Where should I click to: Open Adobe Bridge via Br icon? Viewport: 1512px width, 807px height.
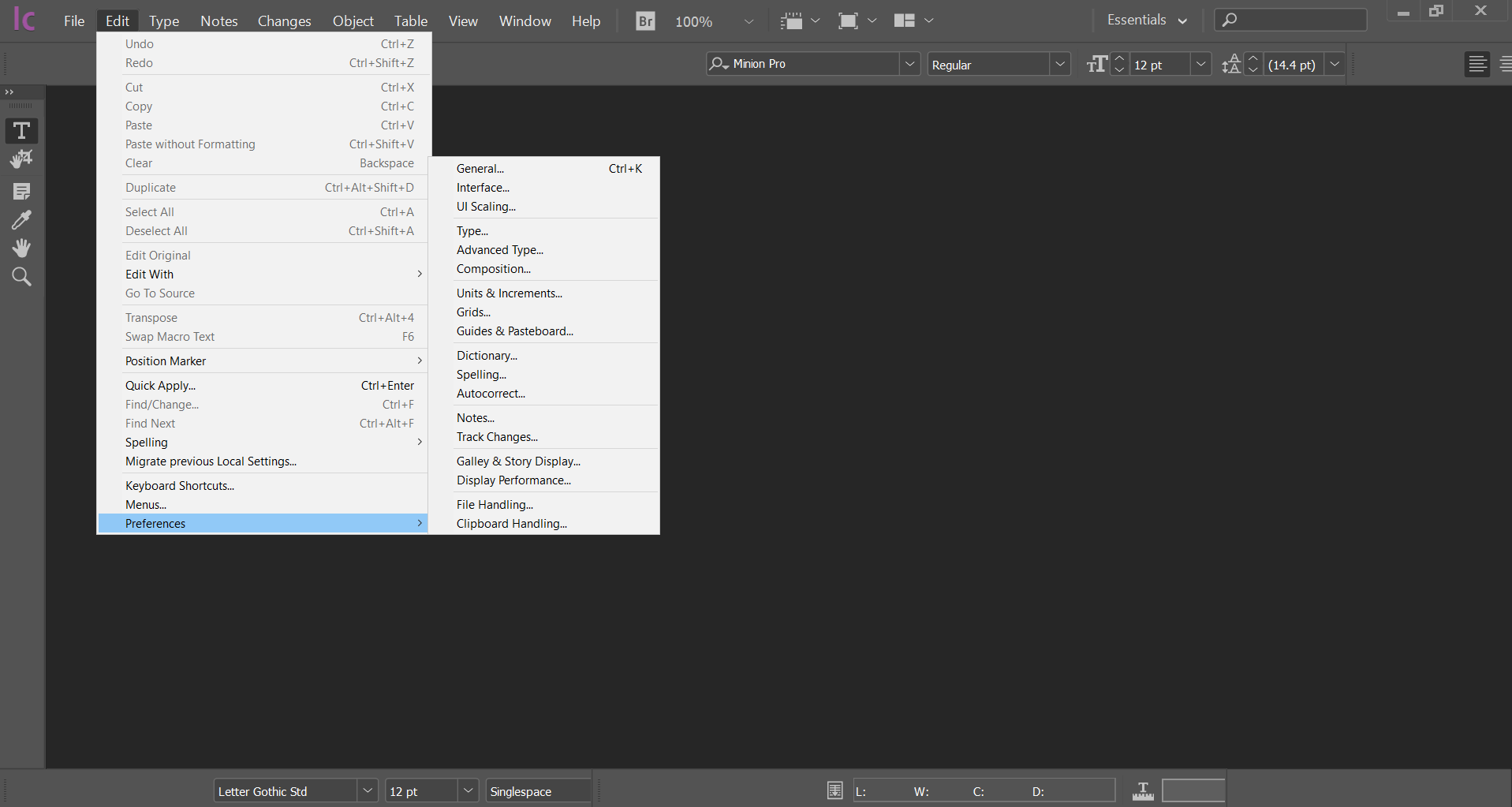tap(645, 21)
